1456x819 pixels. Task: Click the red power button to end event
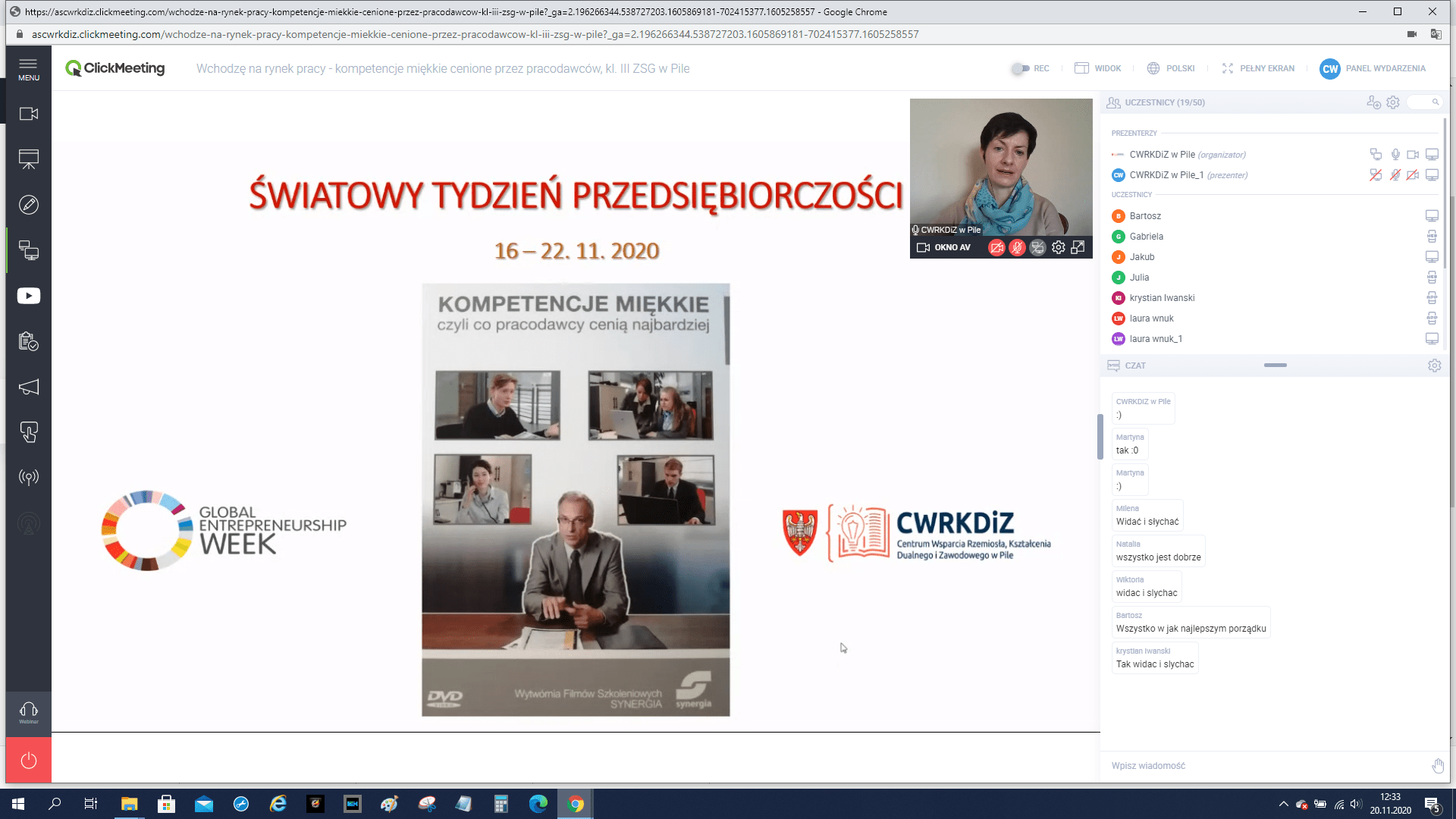[x=29, y=760]
